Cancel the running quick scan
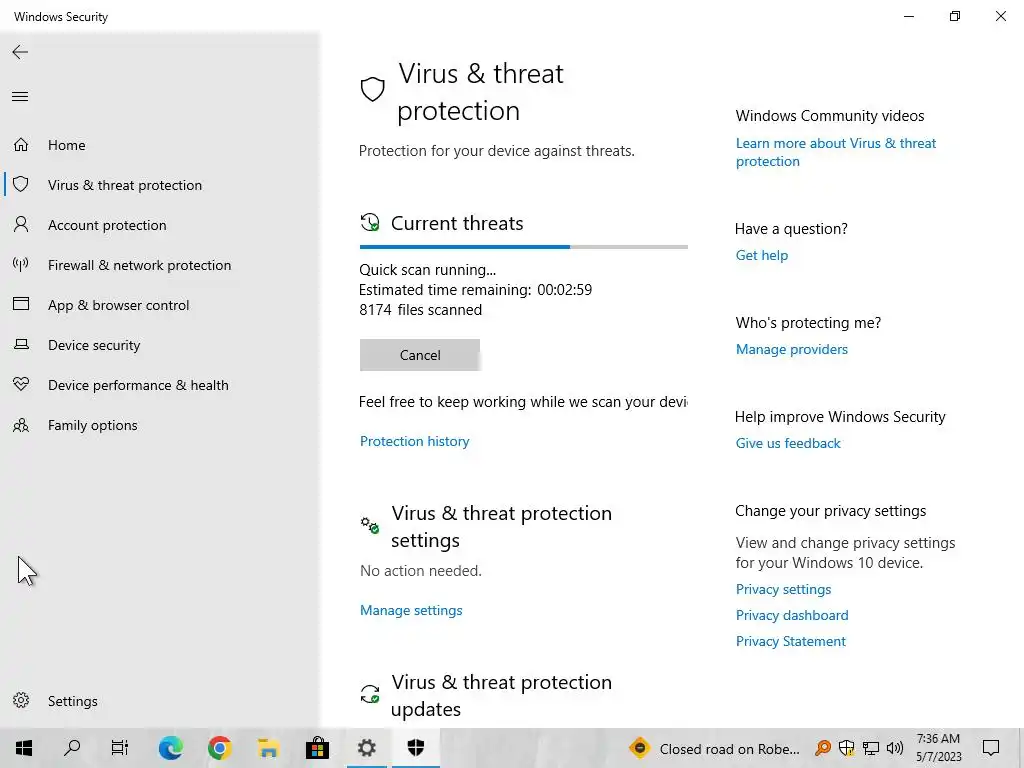 point(420,355)
